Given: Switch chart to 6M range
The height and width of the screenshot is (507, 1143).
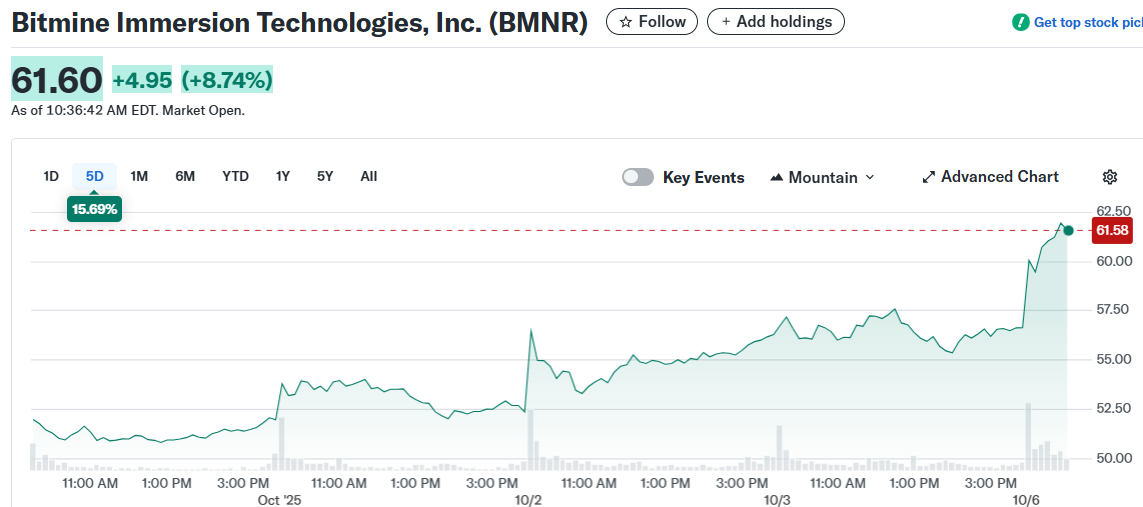Looking at the screenshot, I should (185, 176).
